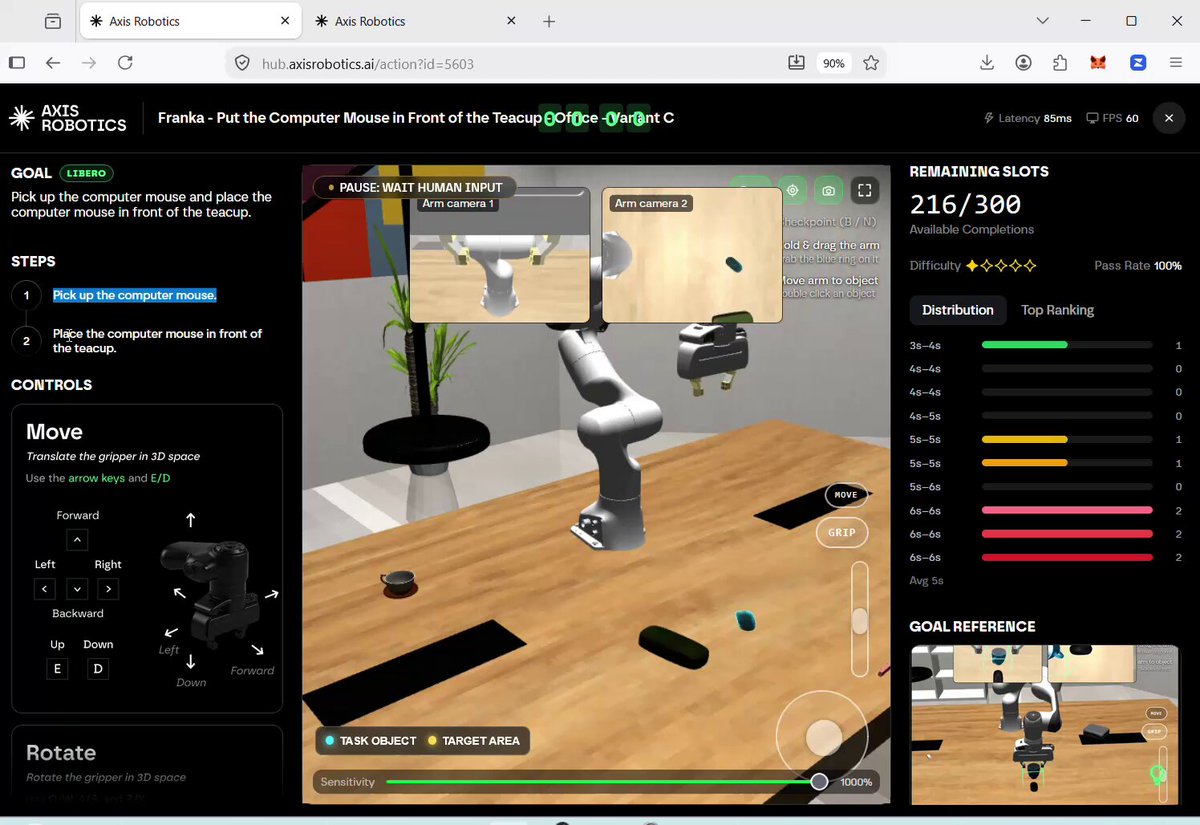Select GRIP mode in the simulation
Image resolution: width=1200 pixels, height=825 pixels.
pos(842,532)
